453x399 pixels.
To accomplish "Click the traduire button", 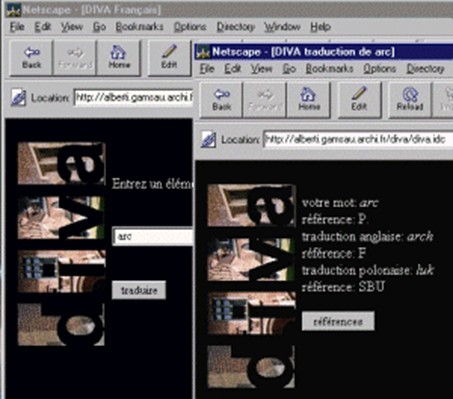I will click(x=139, y=290).
